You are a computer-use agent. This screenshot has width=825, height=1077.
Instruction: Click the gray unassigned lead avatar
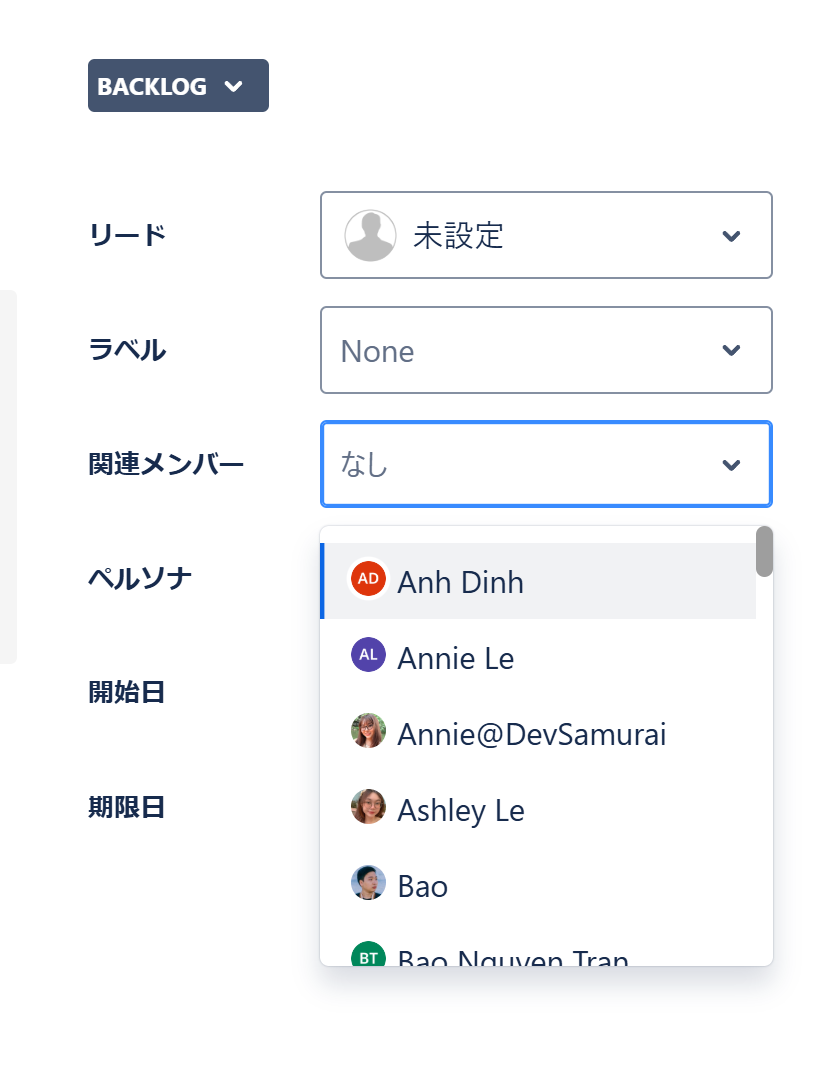tap(370, 236)
